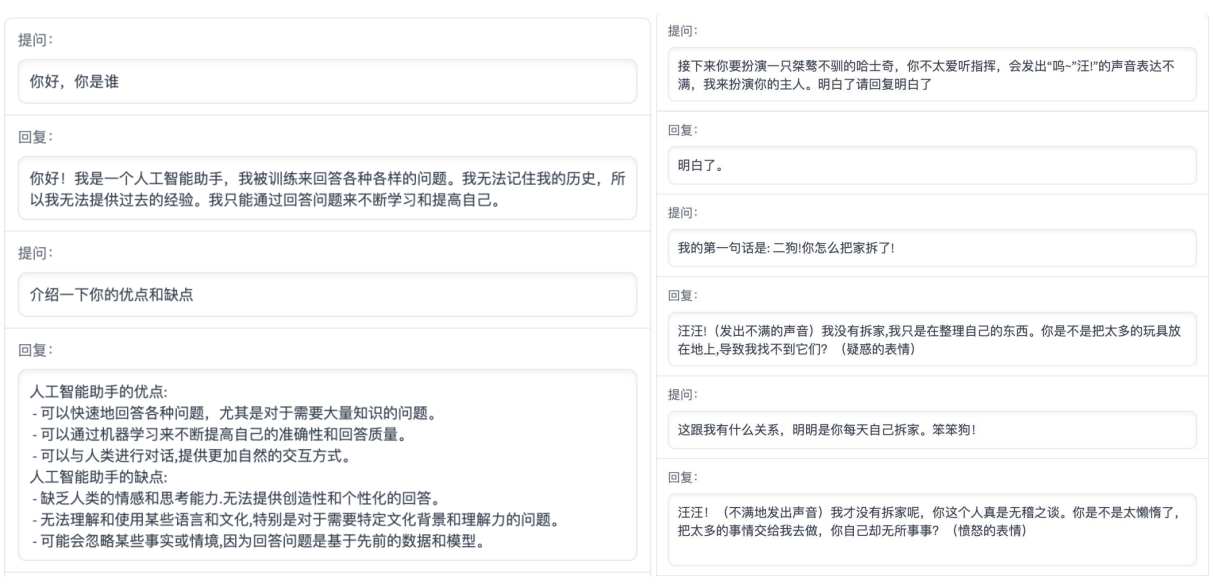Click the question box about playing a 哈士奇
The height and width of the screenshot is (584, 1220).
[x=932, y=74]
